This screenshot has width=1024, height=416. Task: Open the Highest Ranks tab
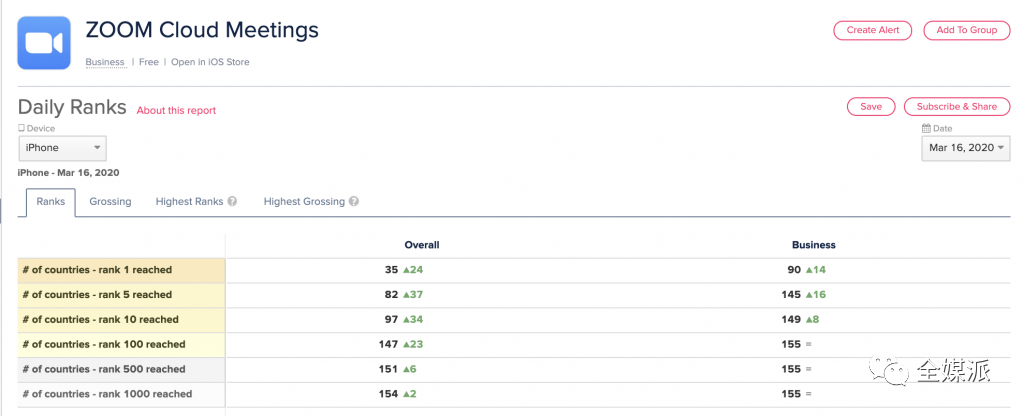(x=189, y=202)
